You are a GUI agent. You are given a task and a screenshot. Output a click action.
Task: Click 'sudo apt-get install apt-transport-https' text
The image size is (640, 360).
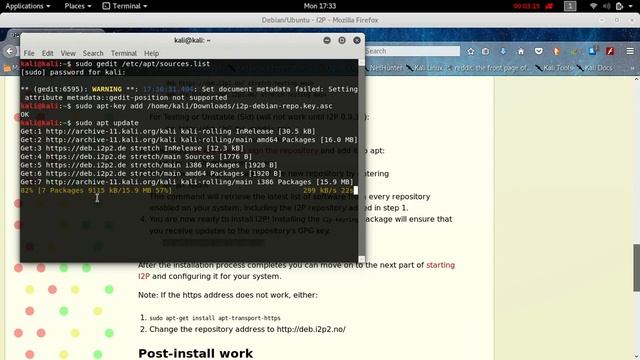pyautogui.click(x=215, y=318)
